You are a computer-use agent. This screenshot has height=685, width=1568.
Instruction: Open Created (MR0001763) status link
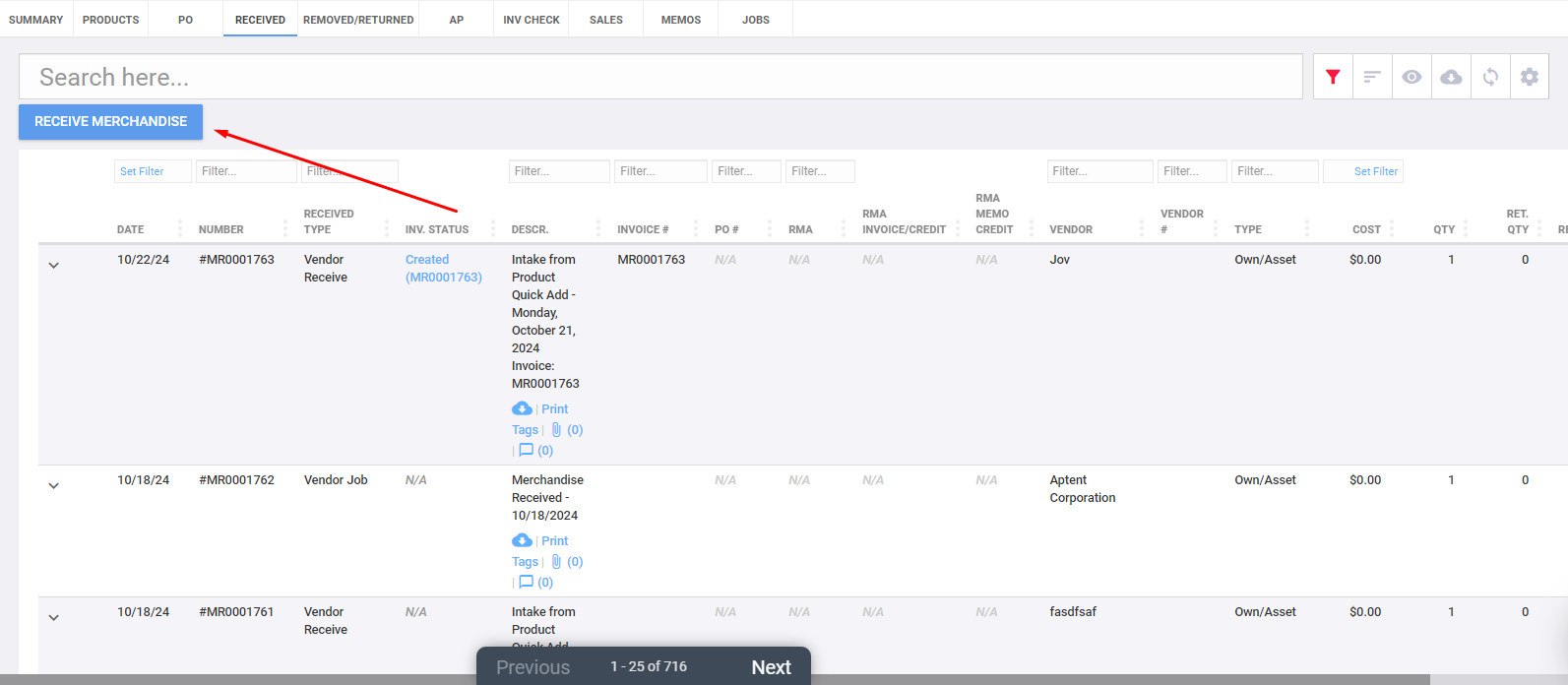click(443, 269)
